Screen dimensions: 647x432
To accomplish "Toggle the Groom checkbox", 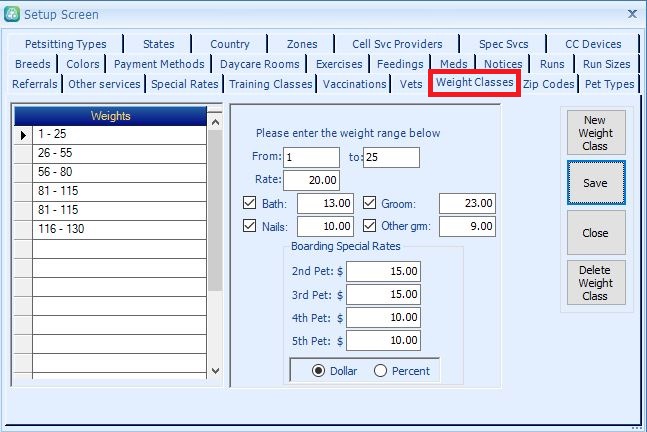I will pos(369,203).
